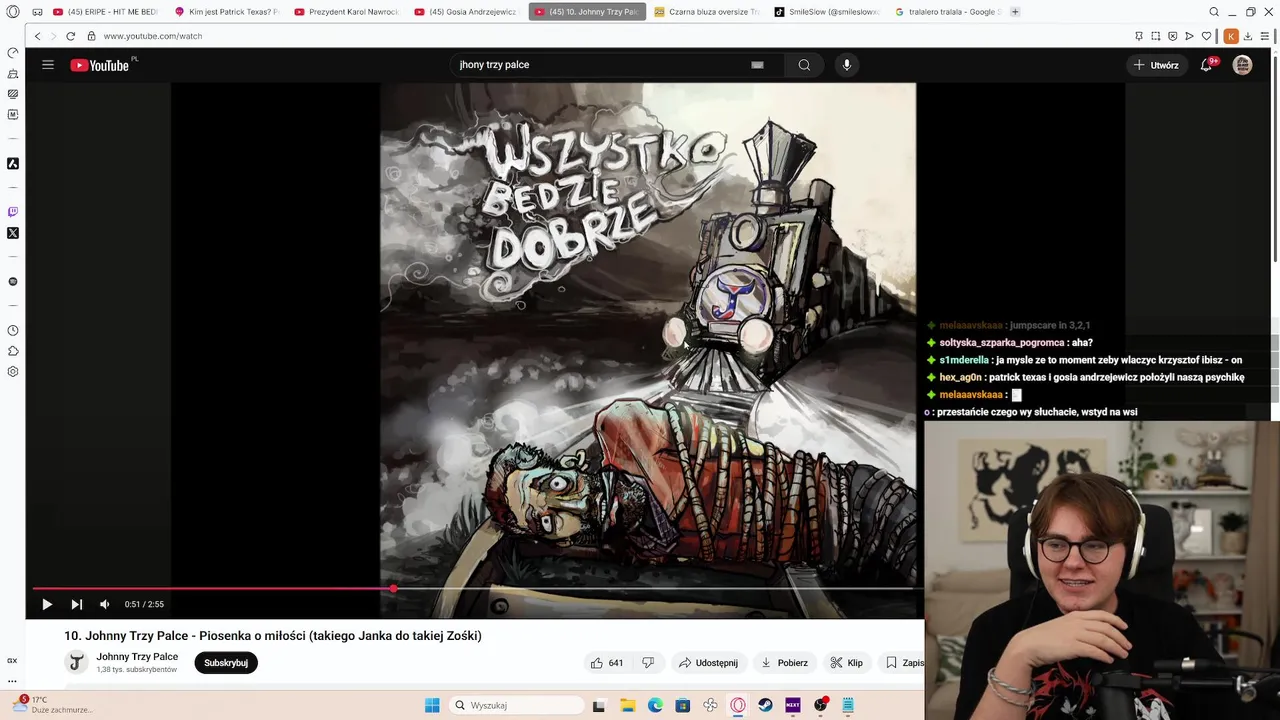Image resolution: width=1280 pixels, height=720 pixels.
Task: Open the on-screen keyboard in the search box
Action: click(757, 65)
